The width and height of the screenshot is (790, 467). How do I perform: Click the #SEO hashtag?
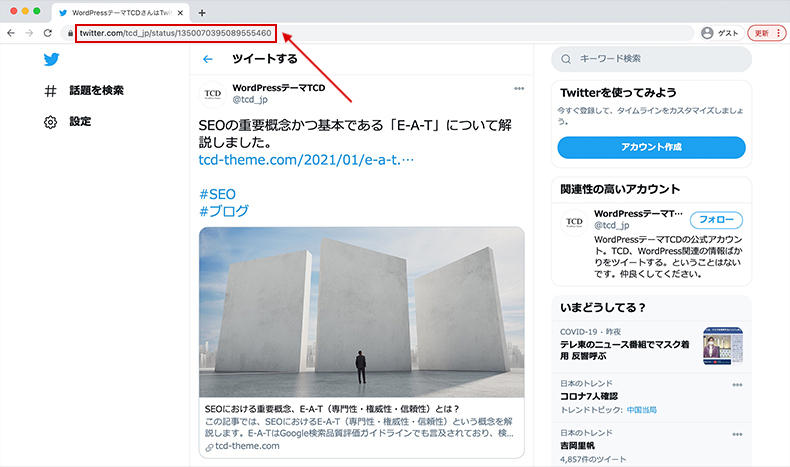tap(217, 194)
